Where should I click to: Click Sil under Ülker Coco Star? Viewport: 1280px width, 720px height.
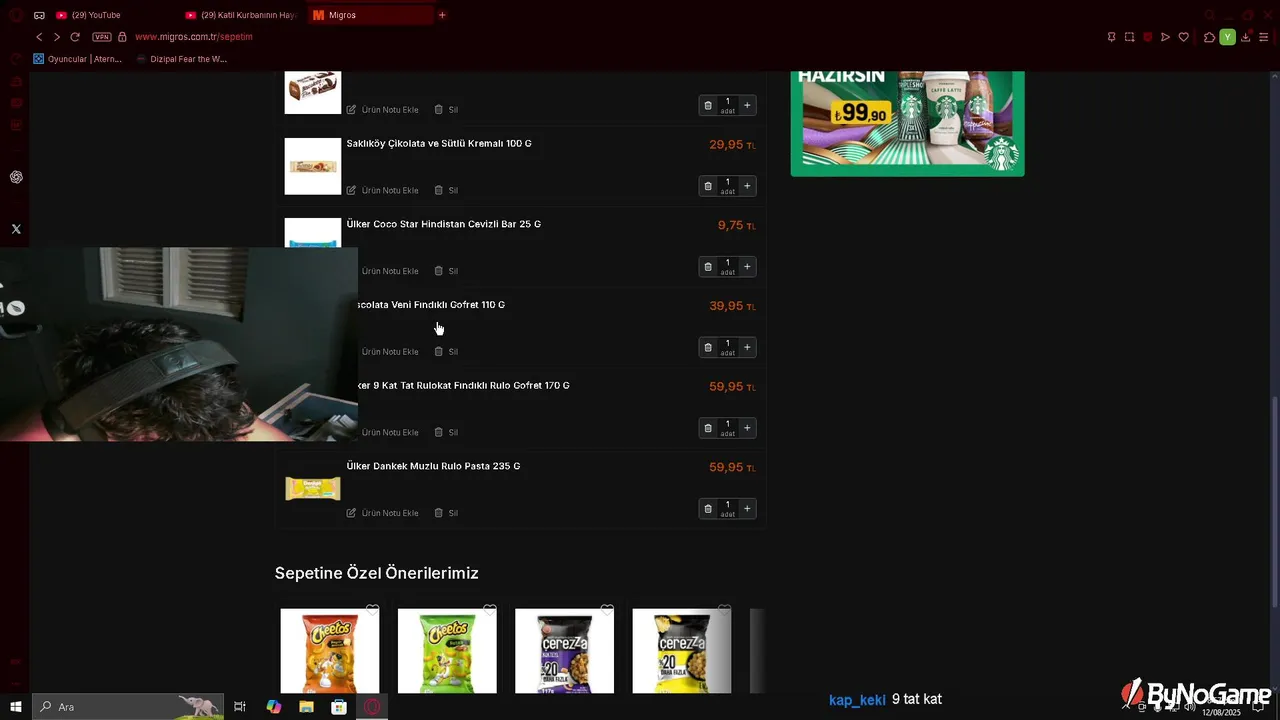[446, 271]
